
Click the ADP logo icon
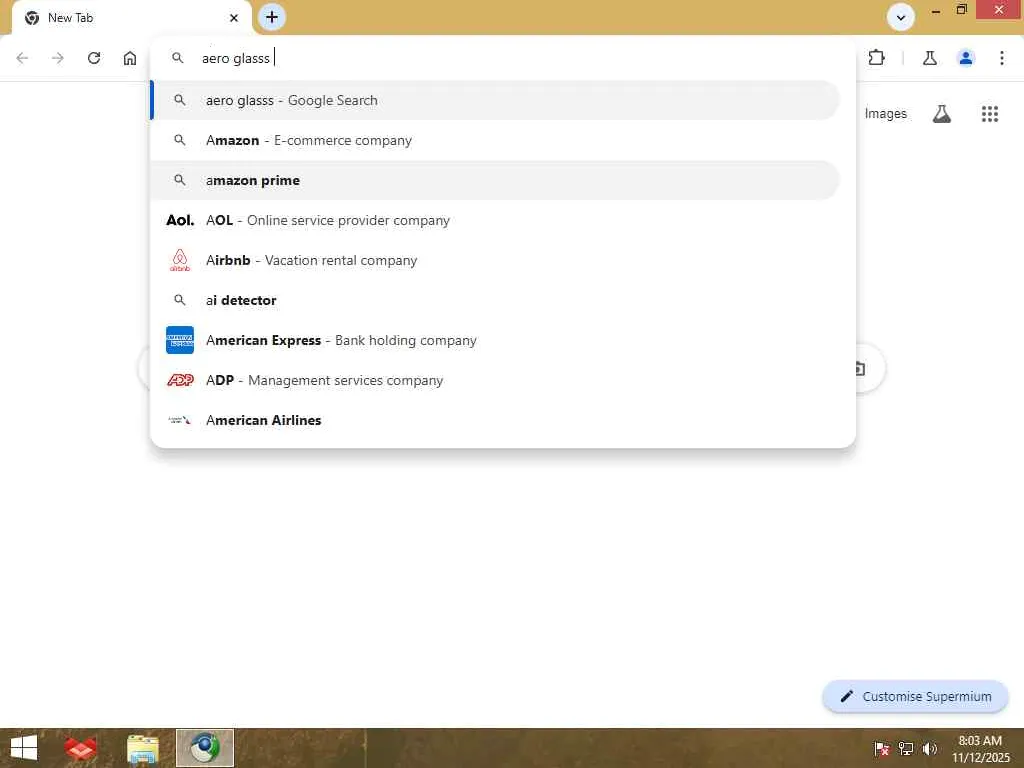click(180, 380)
